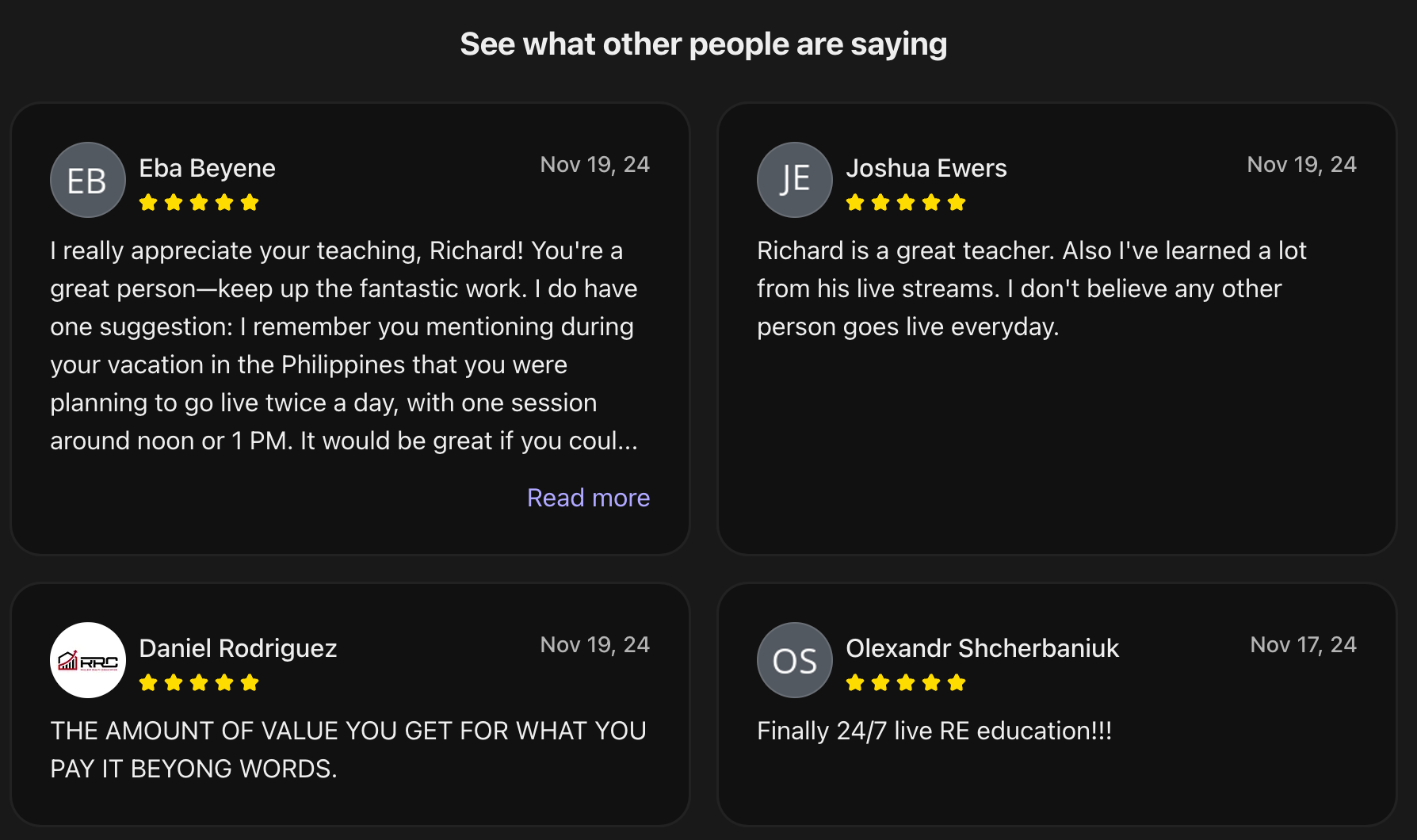Click Joshua Ewers' JE avatar icon

coord(794,180)
